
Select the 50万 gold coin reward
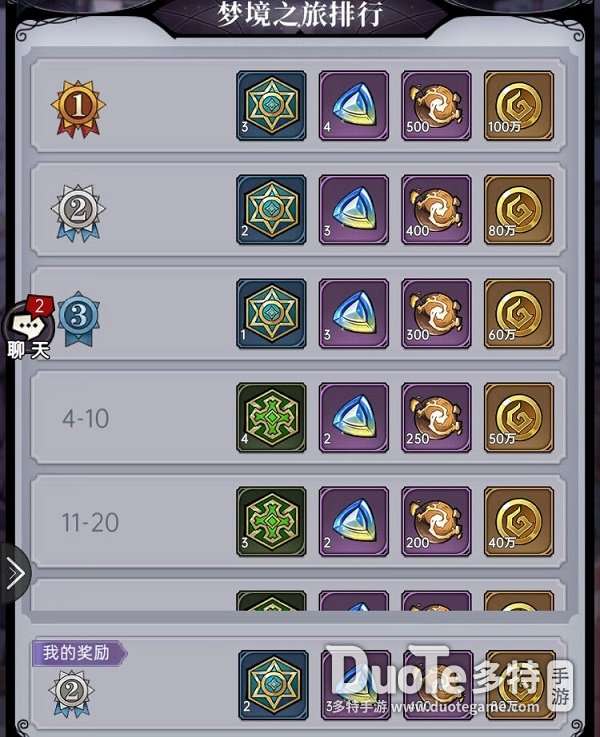coord(519,417)
